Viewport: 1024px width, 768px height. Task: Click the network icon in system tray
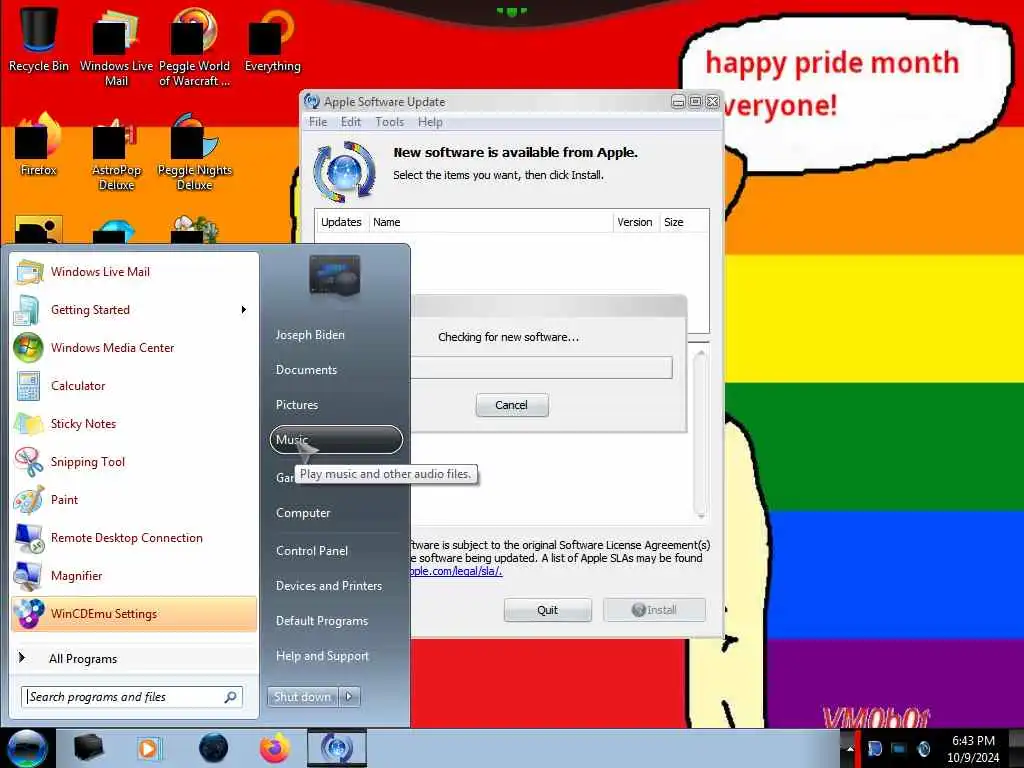coord(899,749)
